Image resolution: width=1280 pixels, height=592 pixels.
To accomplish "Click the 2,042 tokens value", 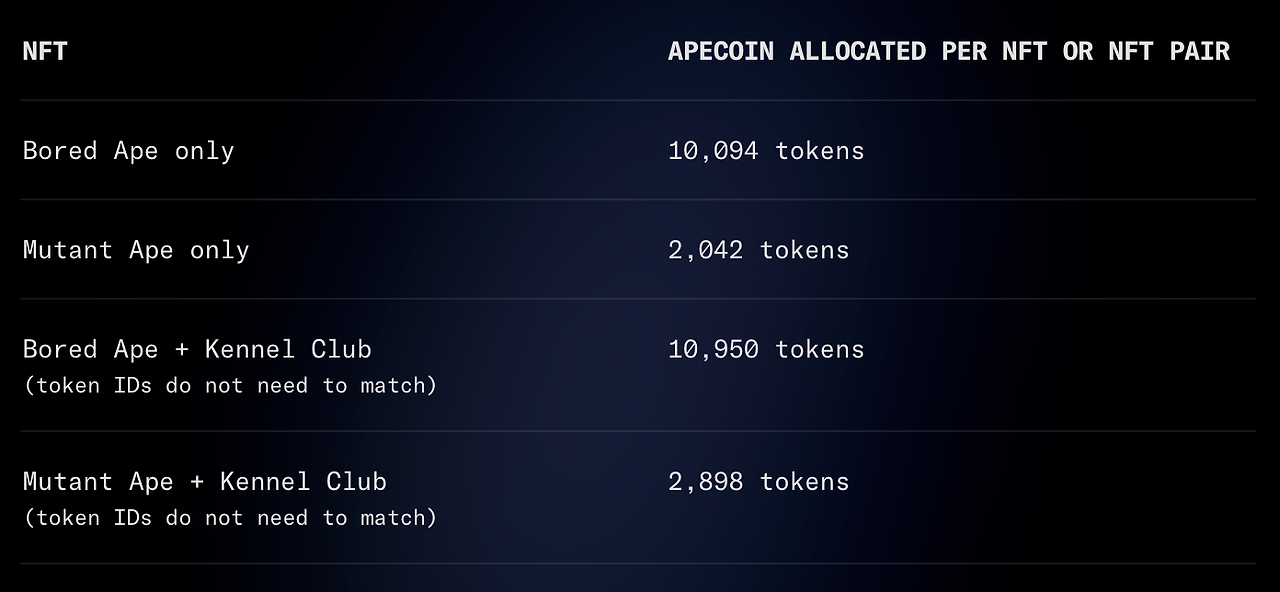I will coord(758,250).
